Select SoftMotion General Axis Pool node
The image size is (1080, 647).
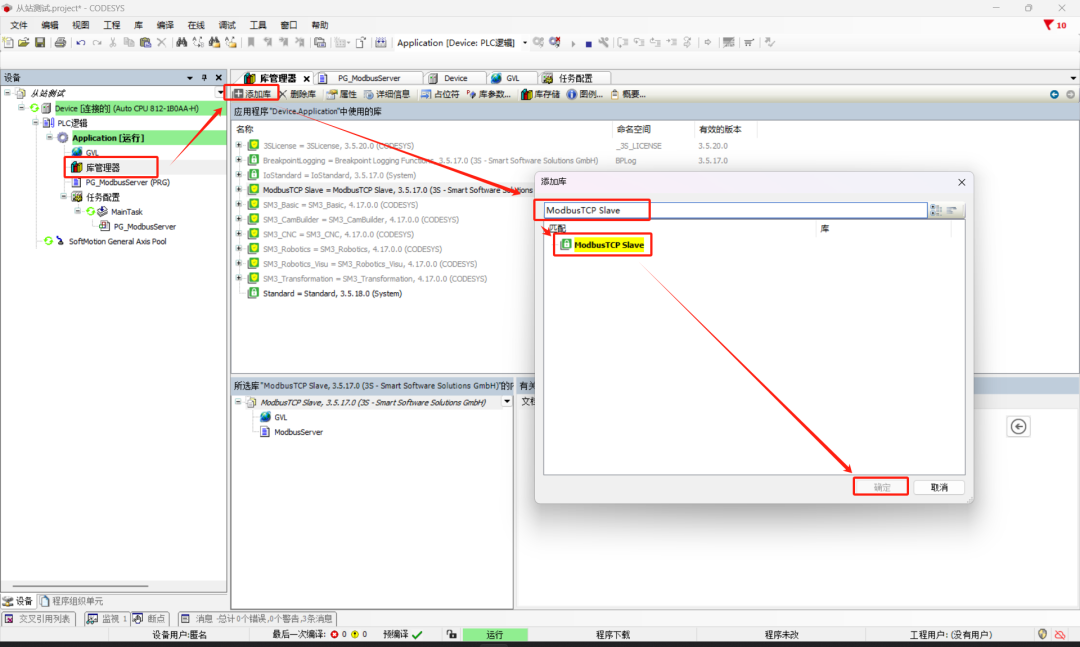pyautogui.click(x=117, y=241)
